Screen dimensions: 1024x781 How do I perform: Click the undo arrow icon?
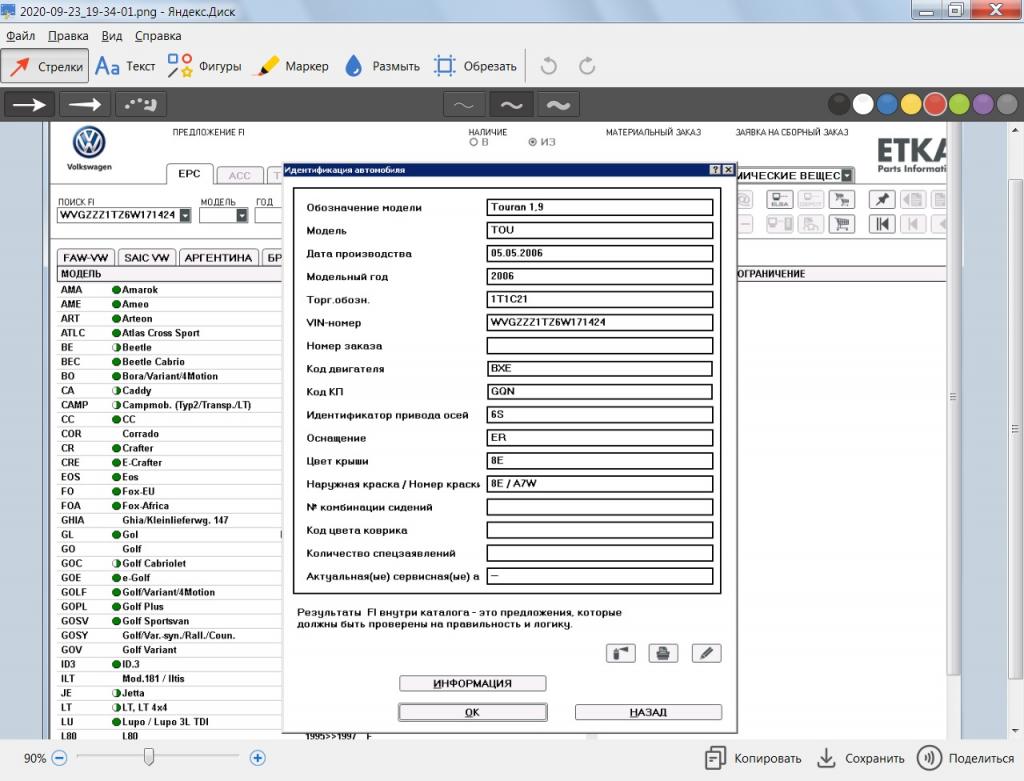(549, 66)
